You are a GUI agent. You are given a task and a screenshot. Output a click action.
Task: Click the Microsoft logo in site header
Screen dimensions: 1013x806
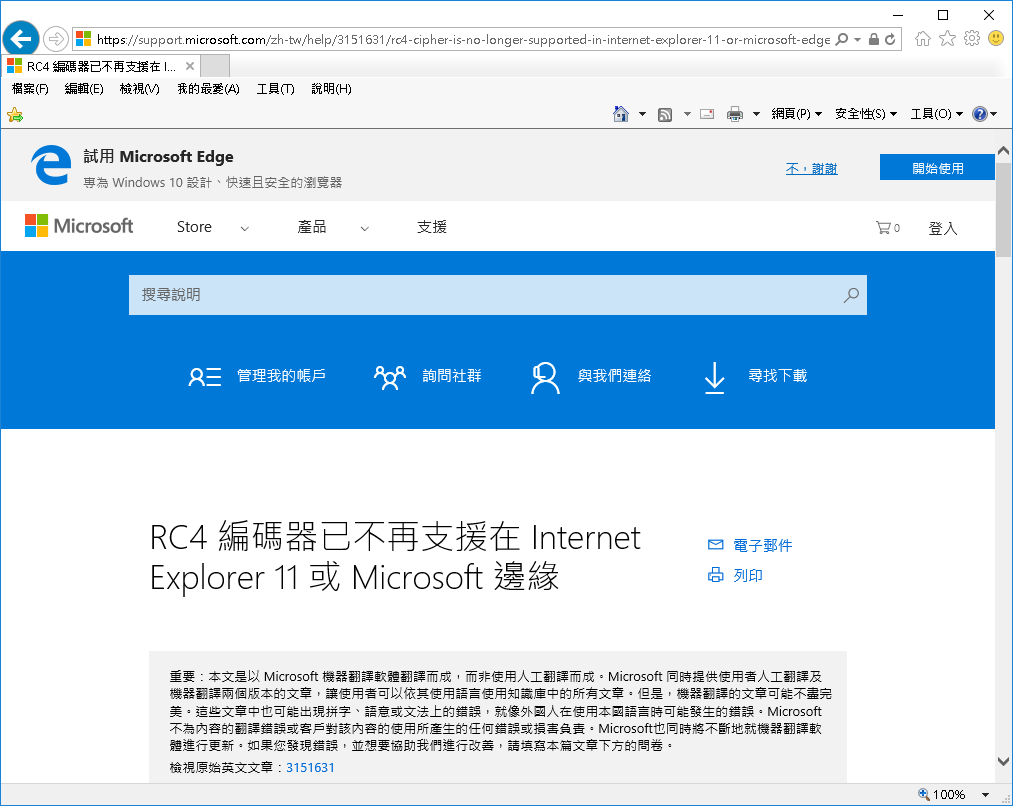tap(79, 225)
